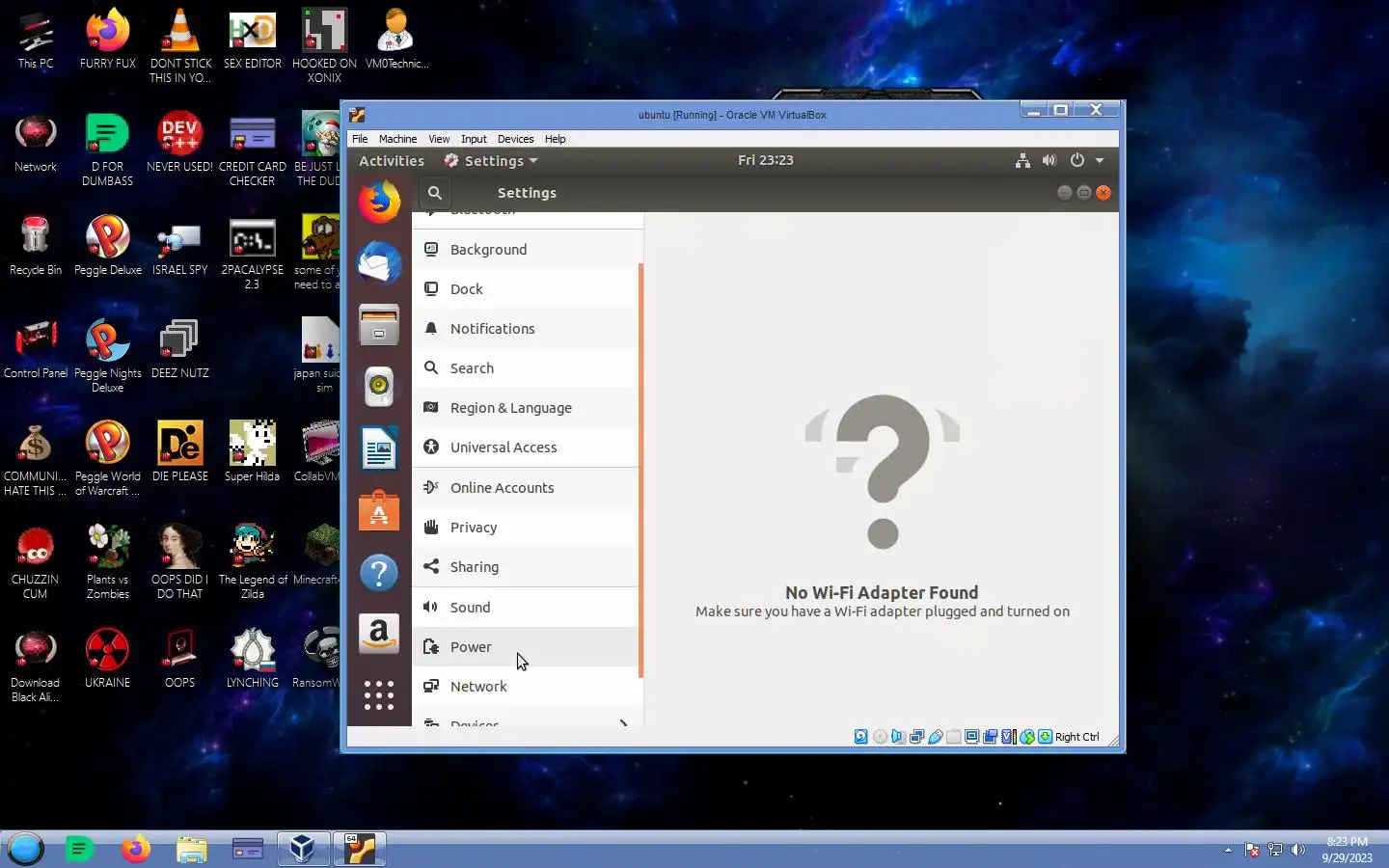Click Right Ctrl host key indicator
This screenshot has height=868, width=1389.
tap(1076, 737)
